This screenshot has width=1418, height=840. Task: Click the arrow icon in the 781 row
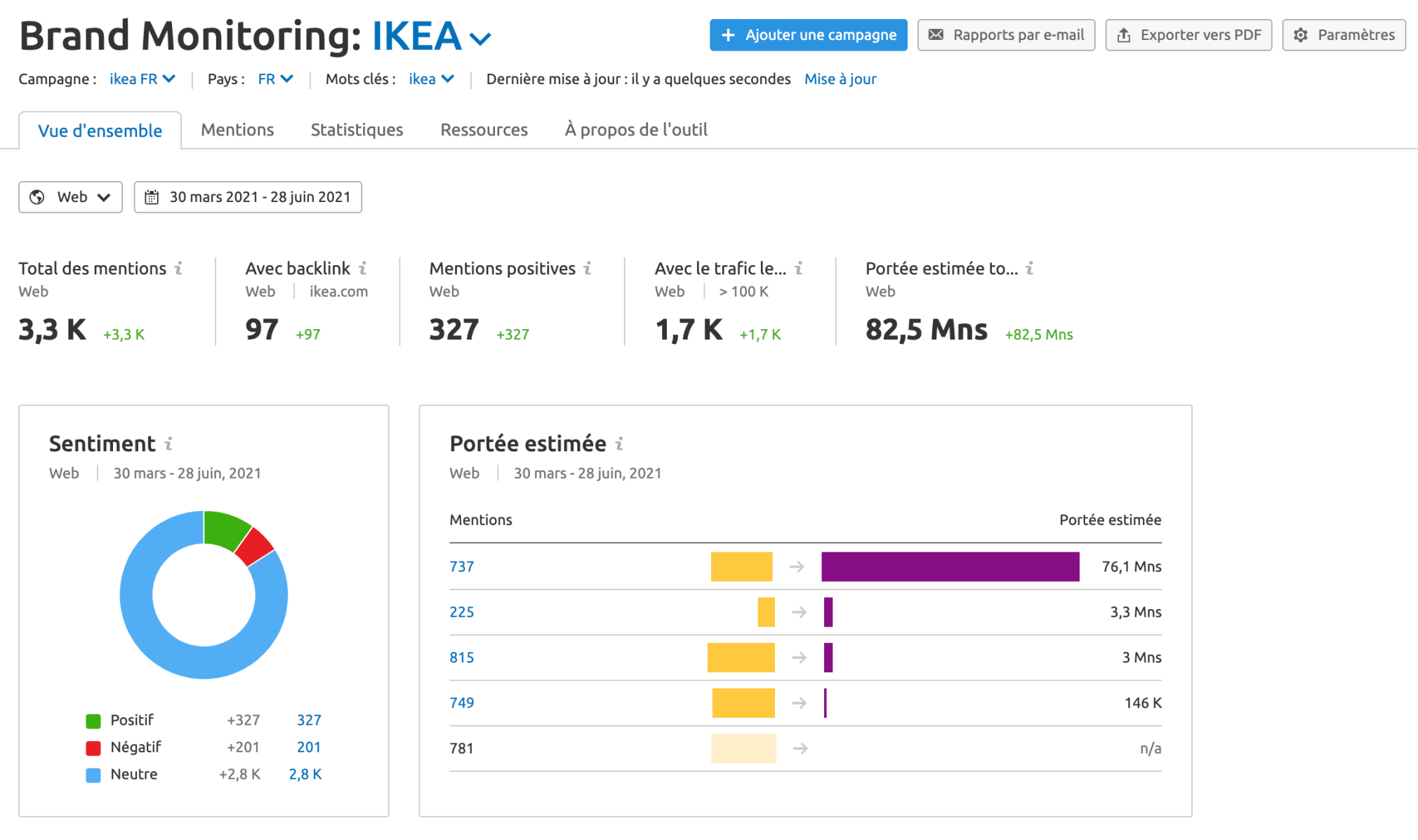[x=800, y=748]
